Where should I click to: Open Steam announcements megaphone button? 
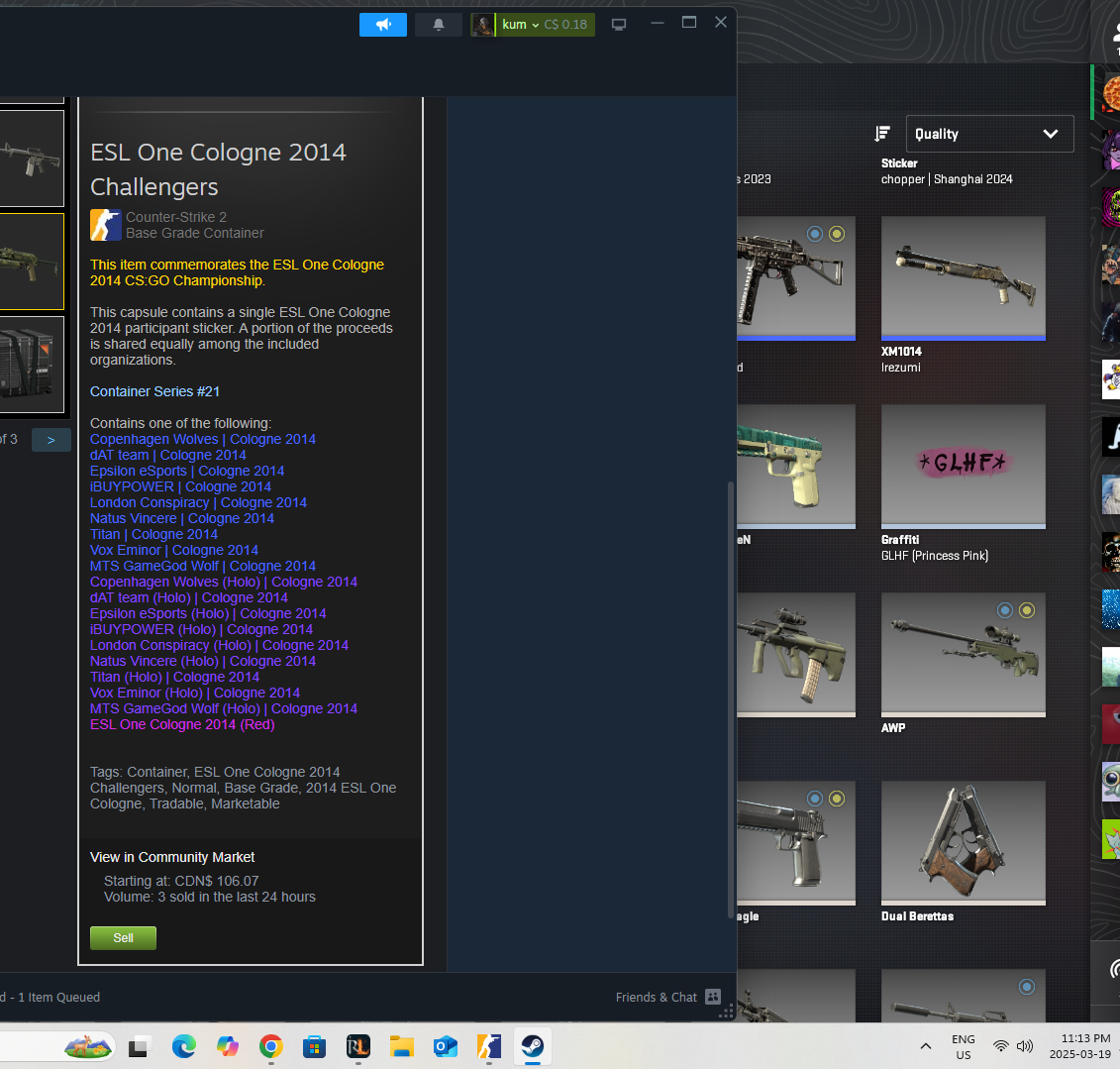tap(383, 25)
